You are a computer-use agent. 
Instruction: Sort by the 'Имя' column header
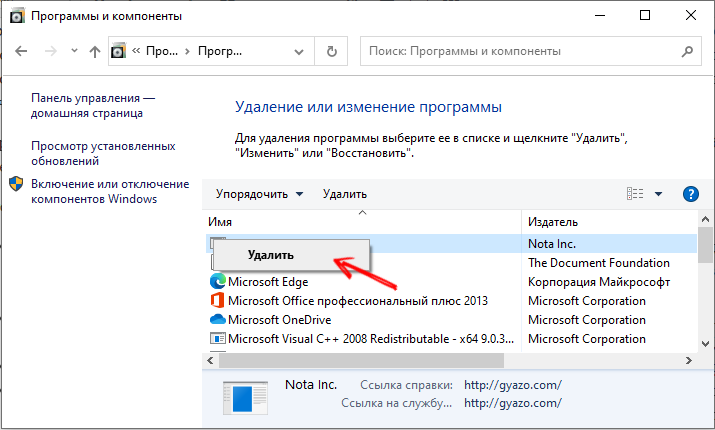click(x=362, y=222)
